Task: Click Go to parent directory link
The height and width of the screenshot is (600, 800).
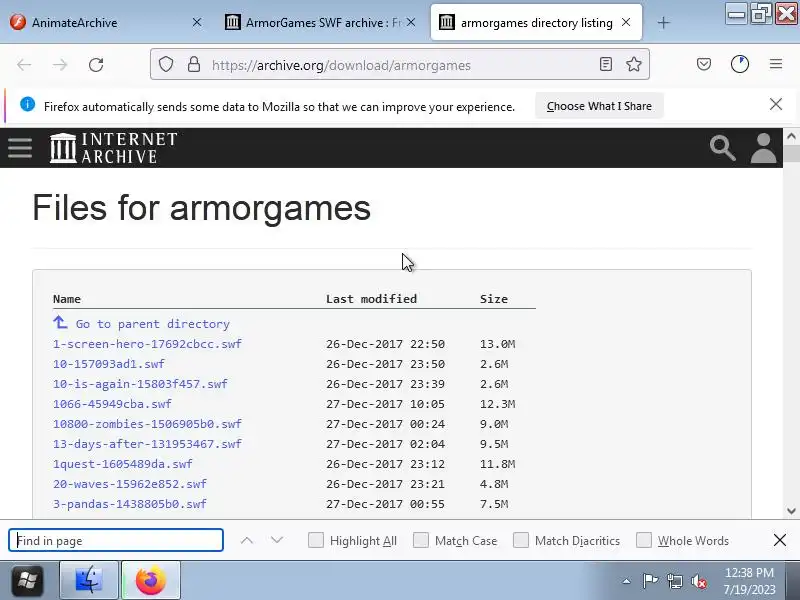Action: pos(153,324)
